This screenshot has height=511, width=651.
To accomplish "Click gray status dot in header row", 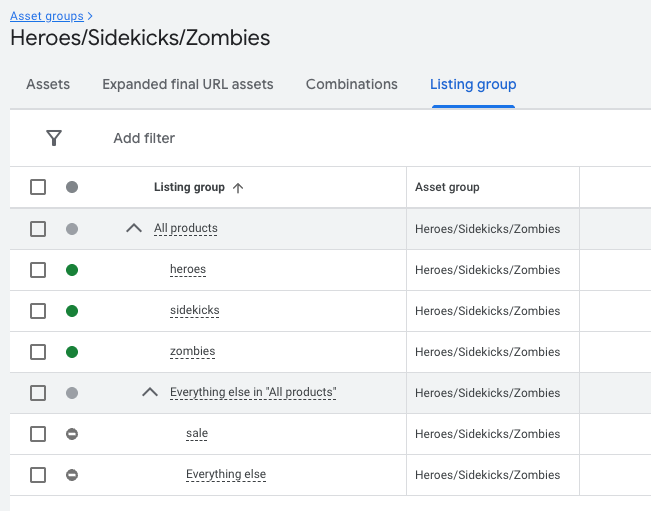I will (72, 187).
